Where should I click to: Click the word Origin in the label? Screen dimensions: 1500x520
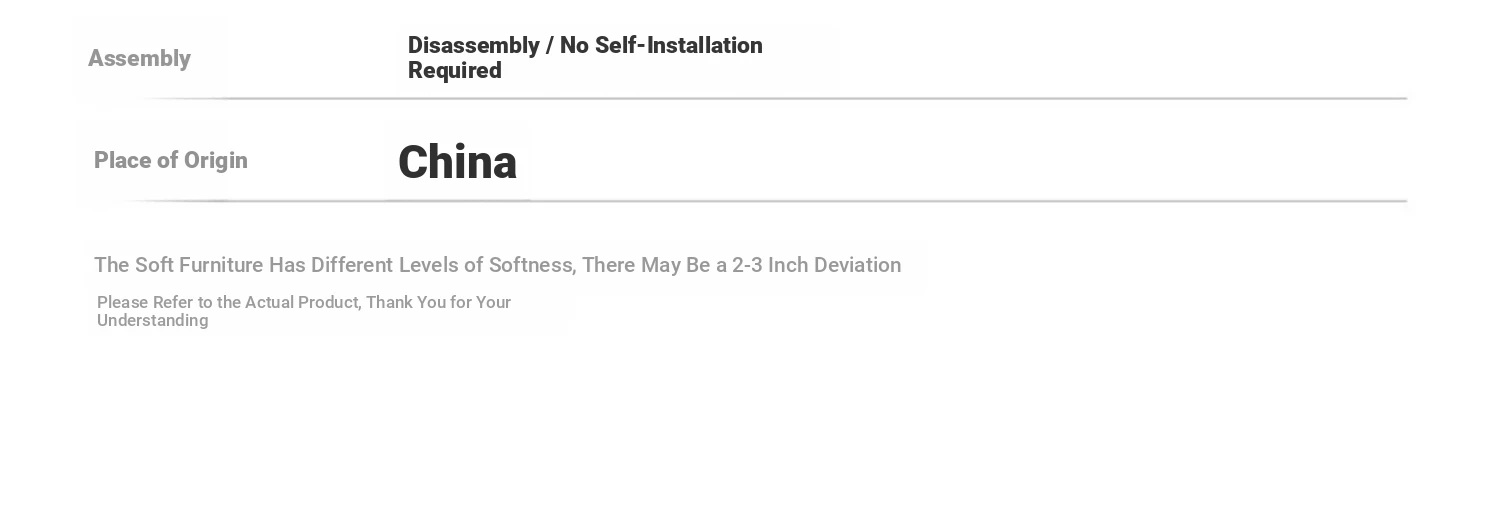(215, 160)
